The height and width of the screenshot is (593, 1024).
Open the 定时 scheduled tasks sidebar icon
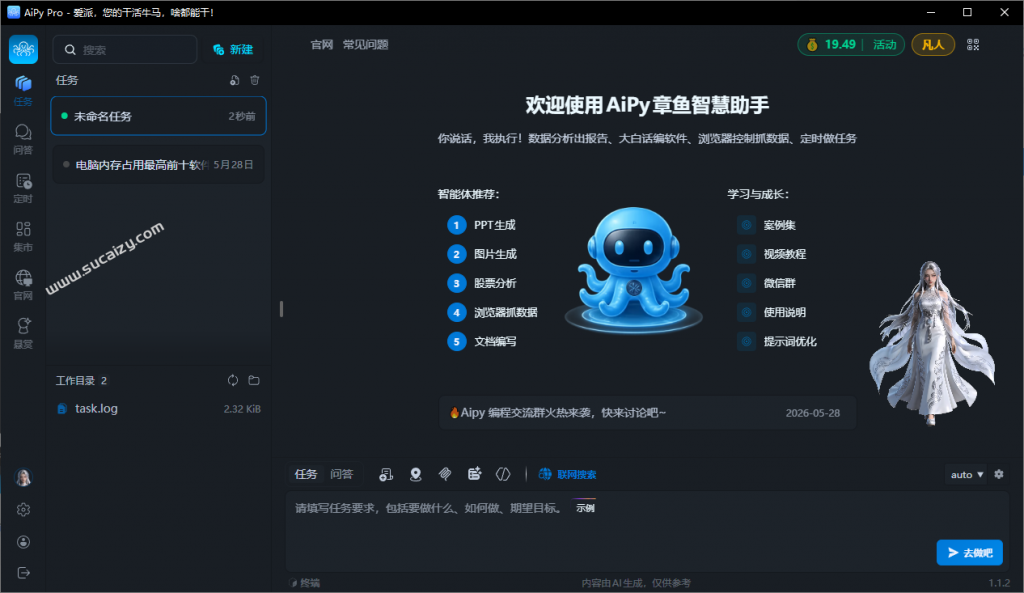click(24, 188)
